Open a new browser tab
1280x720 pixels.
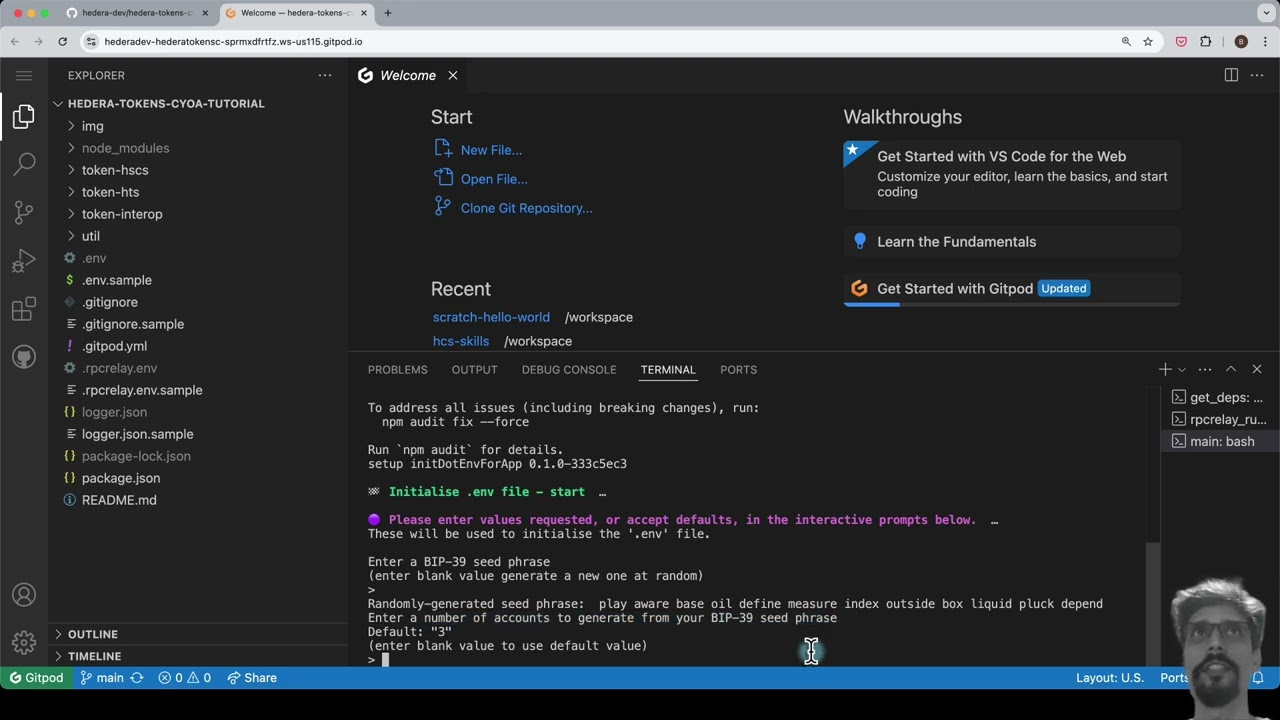[387, 13]
